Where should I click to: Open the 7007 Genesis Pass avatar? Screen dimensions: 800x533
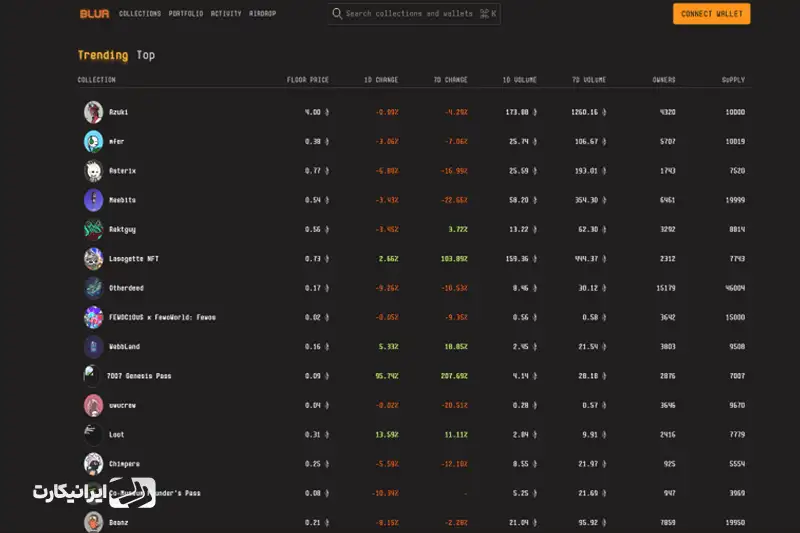92,376
